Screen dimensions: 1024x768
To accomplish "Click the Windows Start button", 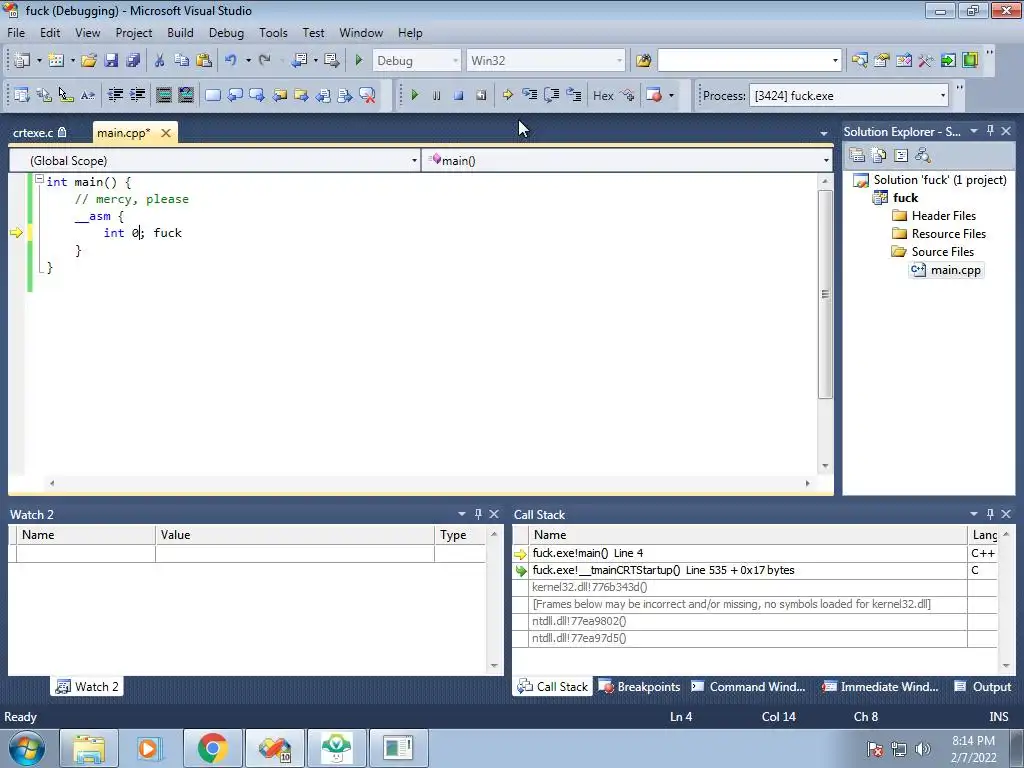I will point(26,748).
